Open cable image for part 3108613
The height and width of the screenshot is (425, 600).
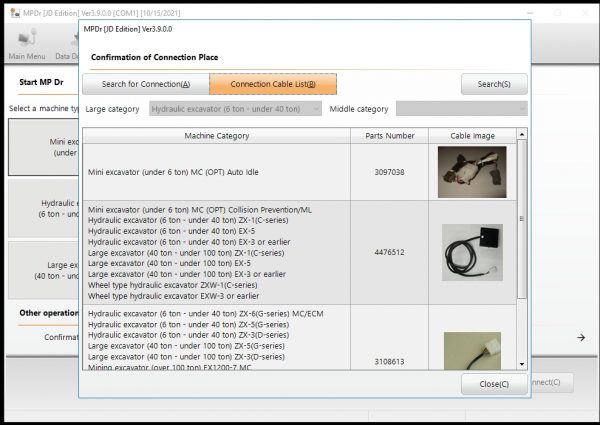tap(472, 351)
